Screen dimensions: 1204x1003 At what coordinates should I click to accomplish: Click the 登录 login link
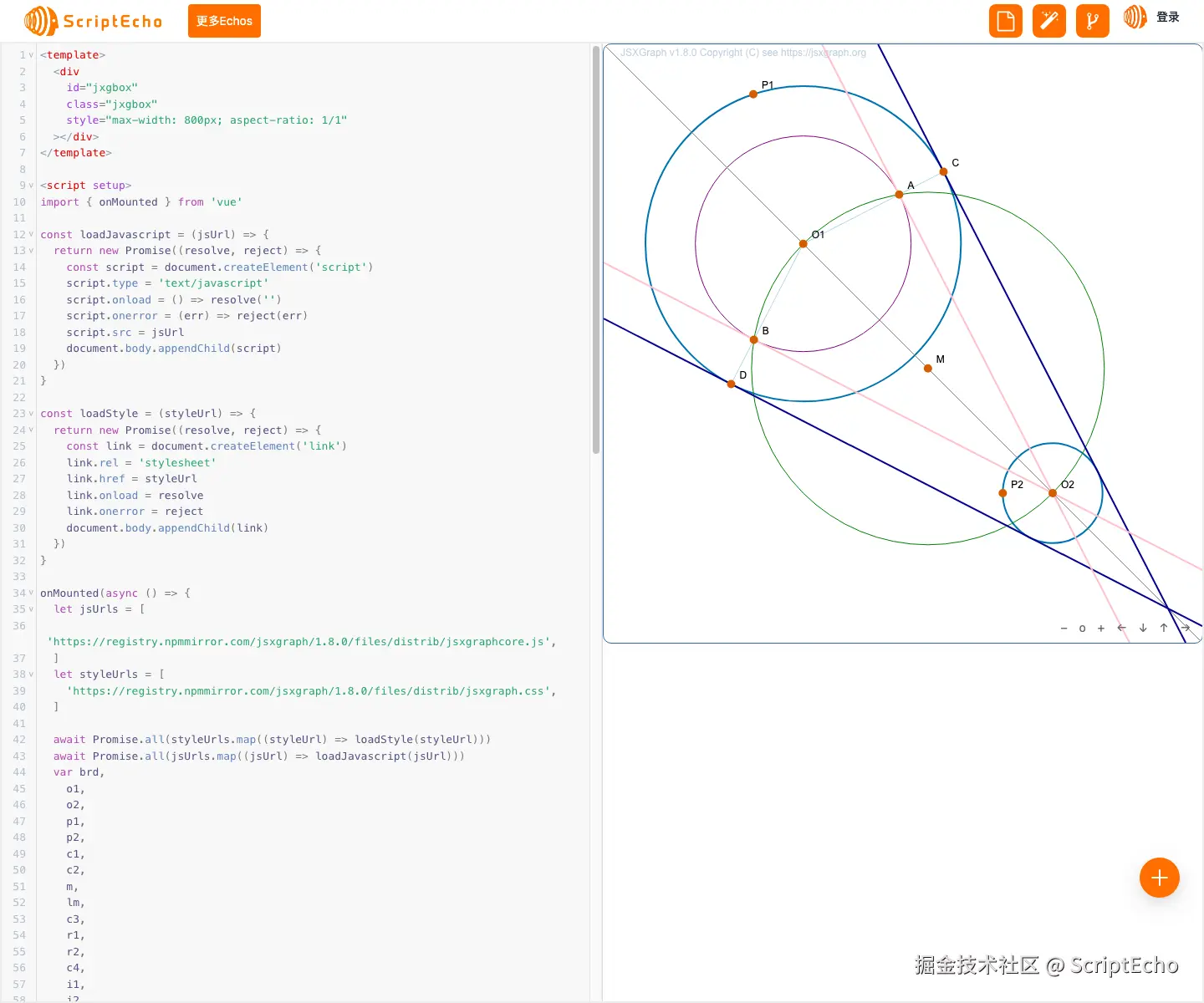pos(1168,17)
